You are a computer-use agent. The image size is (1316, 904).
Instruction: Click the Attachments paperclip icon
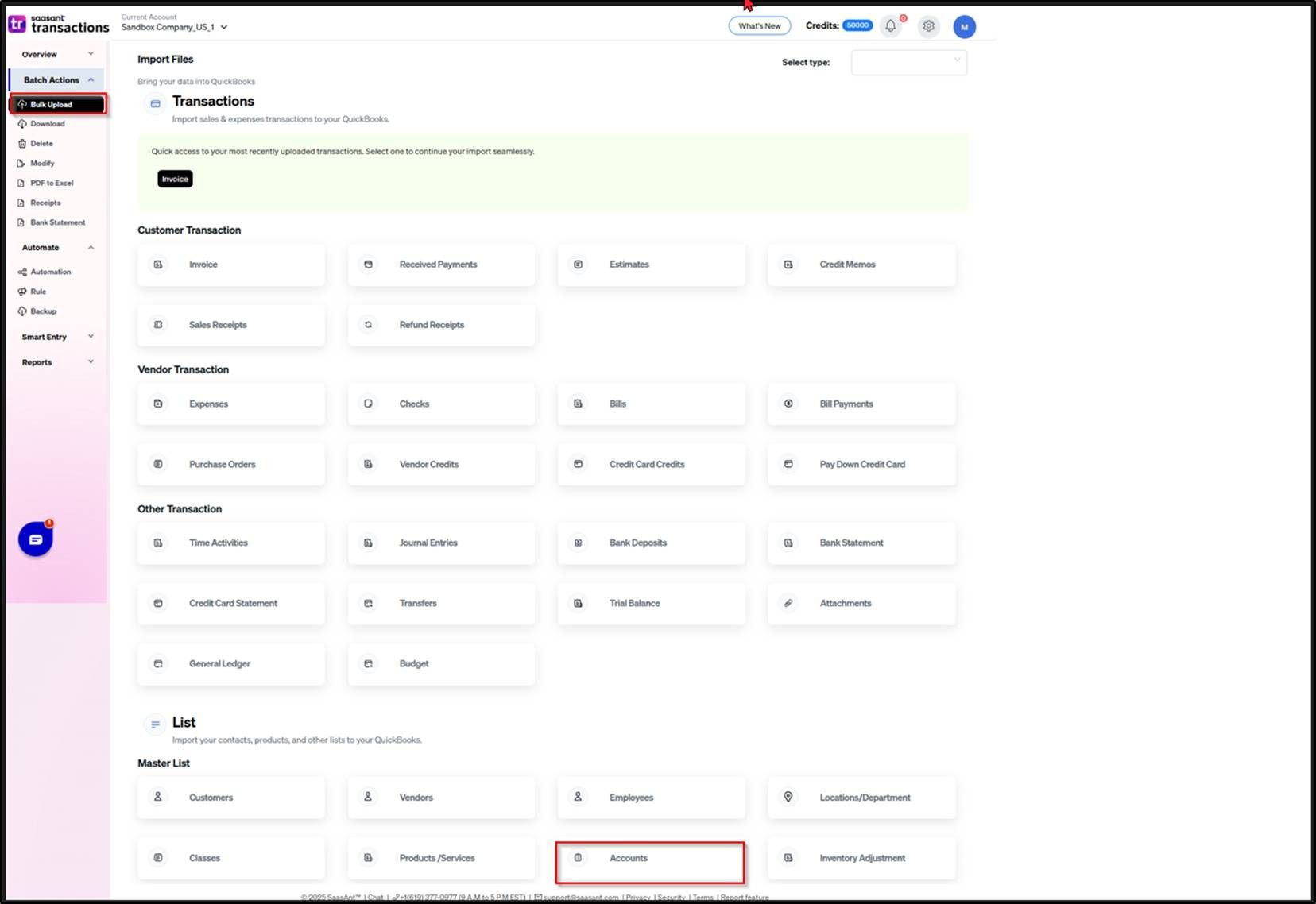pos(788,603)
